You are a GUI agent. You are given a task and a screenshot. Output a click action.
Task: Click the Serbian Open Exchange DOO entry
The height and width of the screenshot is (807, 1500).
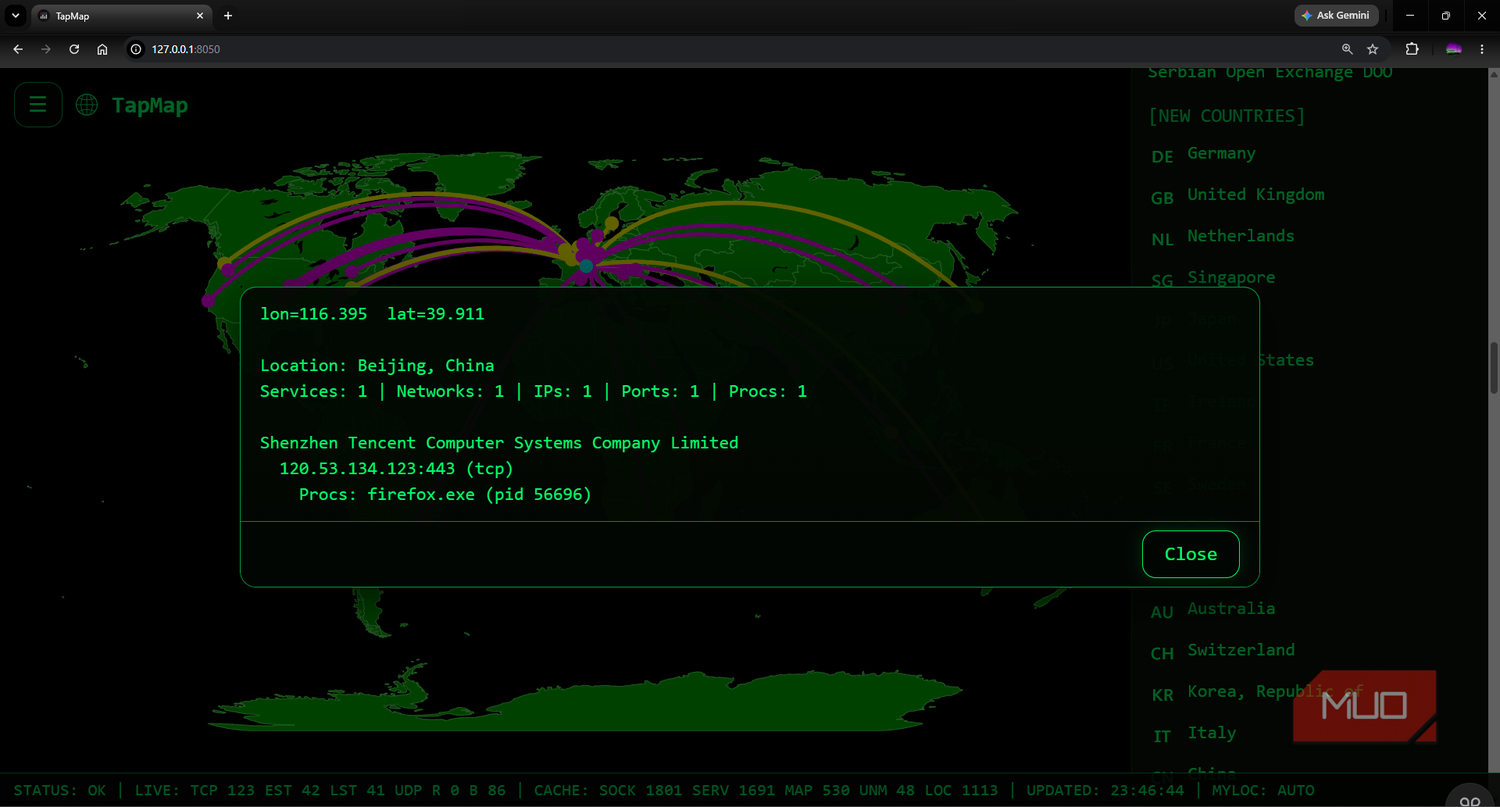(1270, 72)
